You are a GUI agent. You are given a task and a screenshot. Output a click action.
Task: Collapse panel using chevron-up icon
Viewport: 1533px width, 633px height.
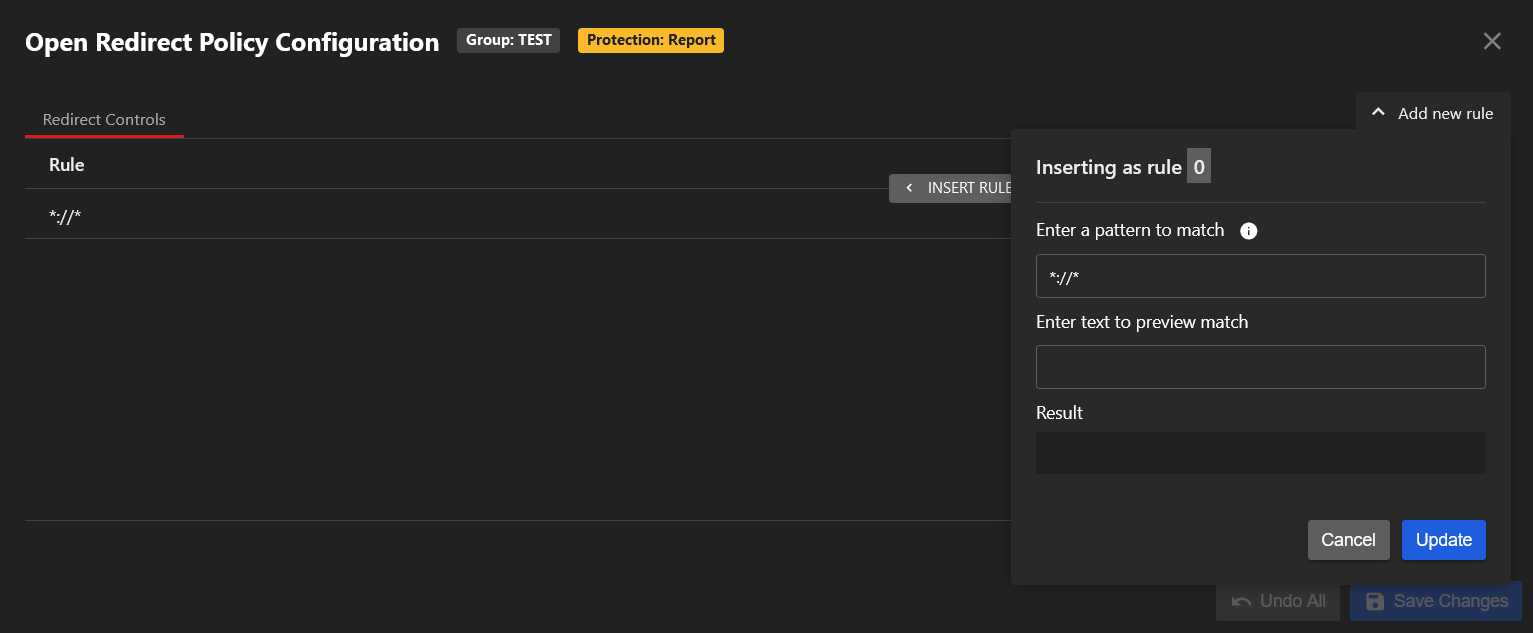tap(1378, 113)
